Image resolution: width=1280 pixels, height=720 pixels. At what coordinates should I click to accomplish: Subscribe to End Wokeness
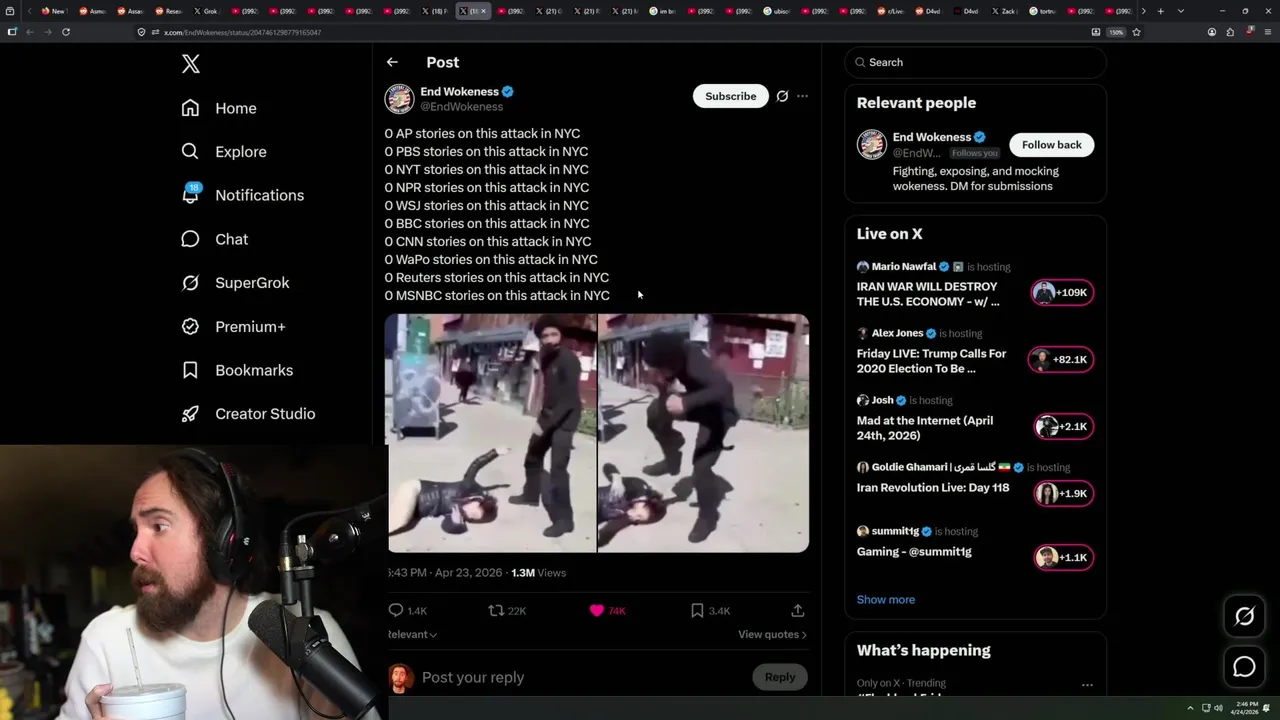(x=730, y=96)
